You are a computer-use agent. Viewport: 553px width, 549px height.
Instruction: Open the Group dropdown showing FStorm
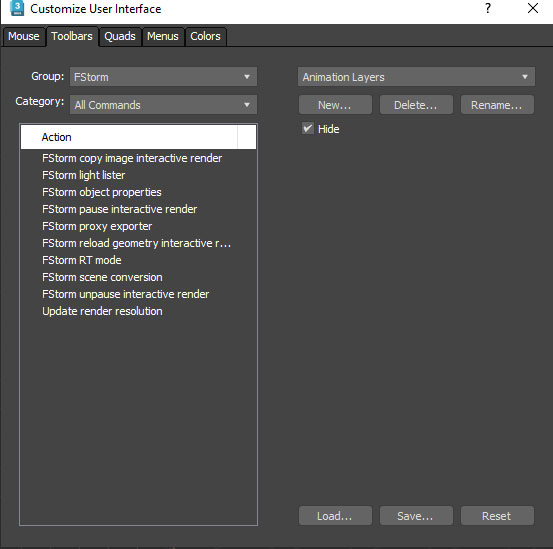coord(163,77)
